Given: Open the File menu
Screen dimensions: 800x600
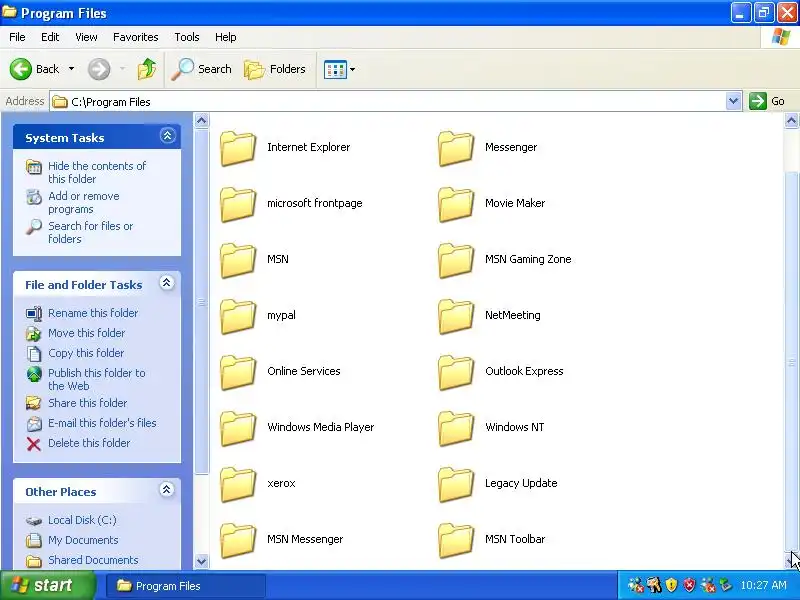Looking at the screenshot, I should (x=17, y=37).
